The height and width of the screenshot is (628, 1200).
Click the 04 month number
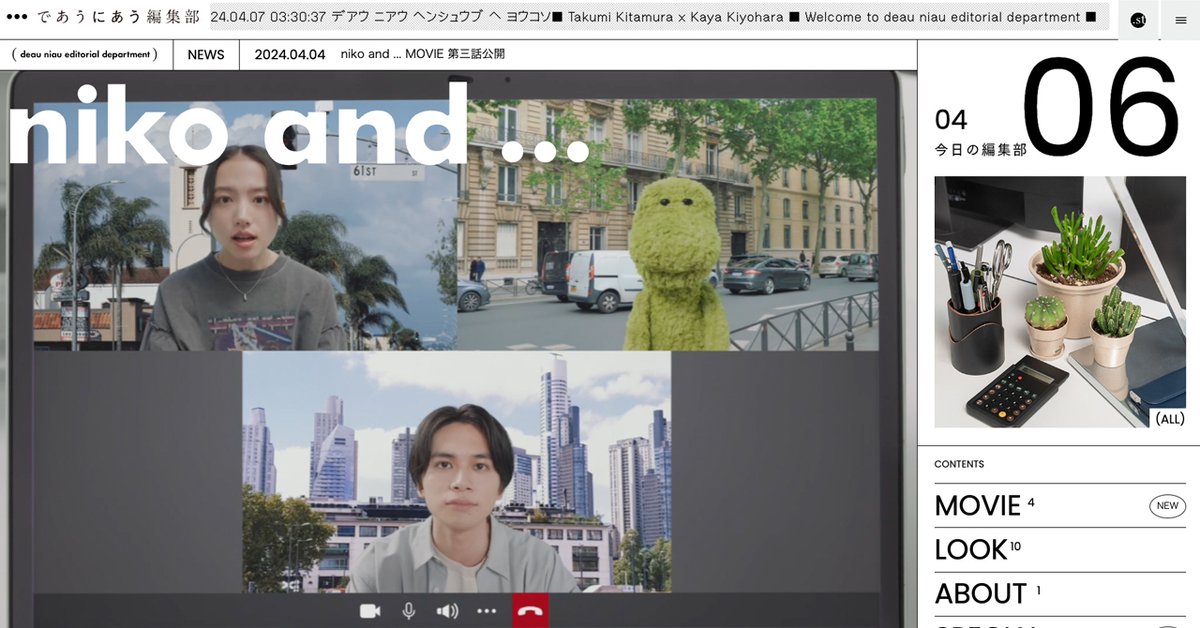click(951, 120)
